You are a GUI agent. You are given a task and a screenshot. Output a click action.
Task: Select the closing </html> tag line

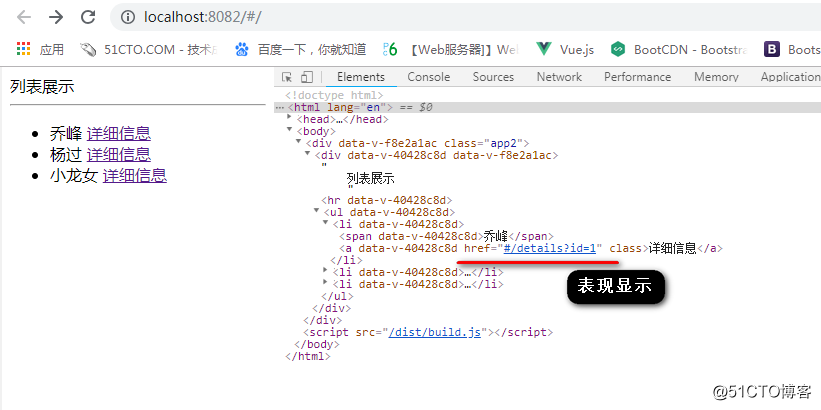point(308,356)
